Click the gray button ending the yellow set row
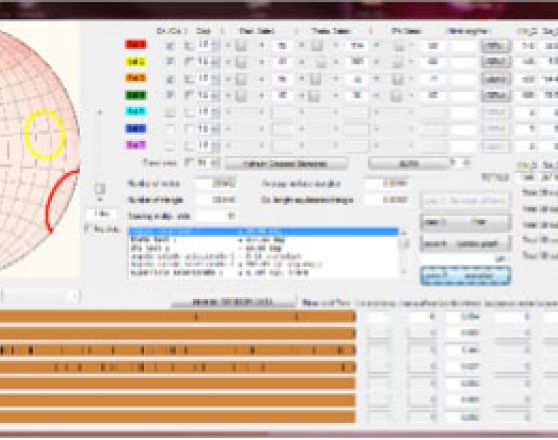The width and height of the screenshot is (558, 440). [496, 62]
